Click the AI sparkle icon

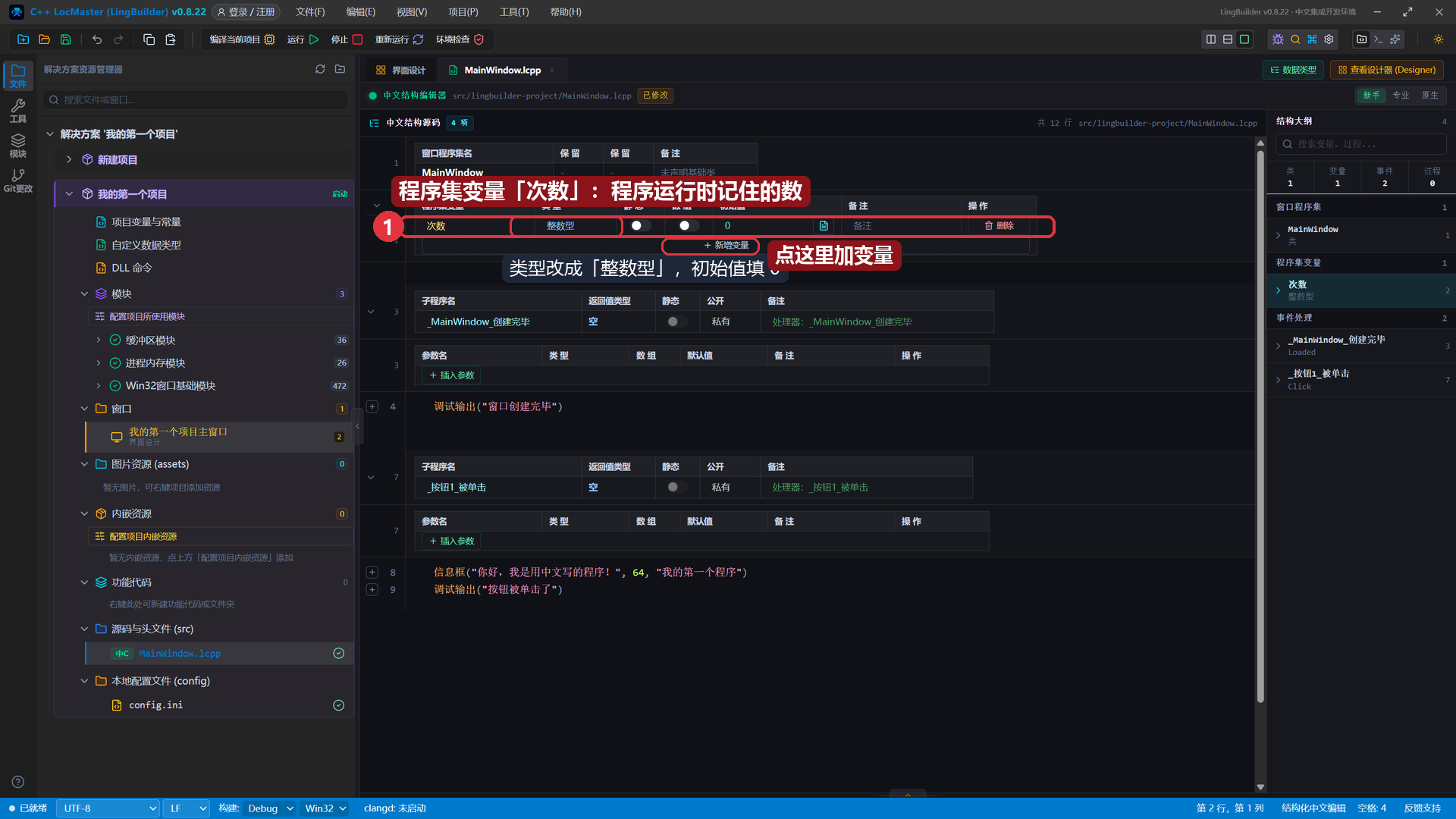tap(1395, 39)
